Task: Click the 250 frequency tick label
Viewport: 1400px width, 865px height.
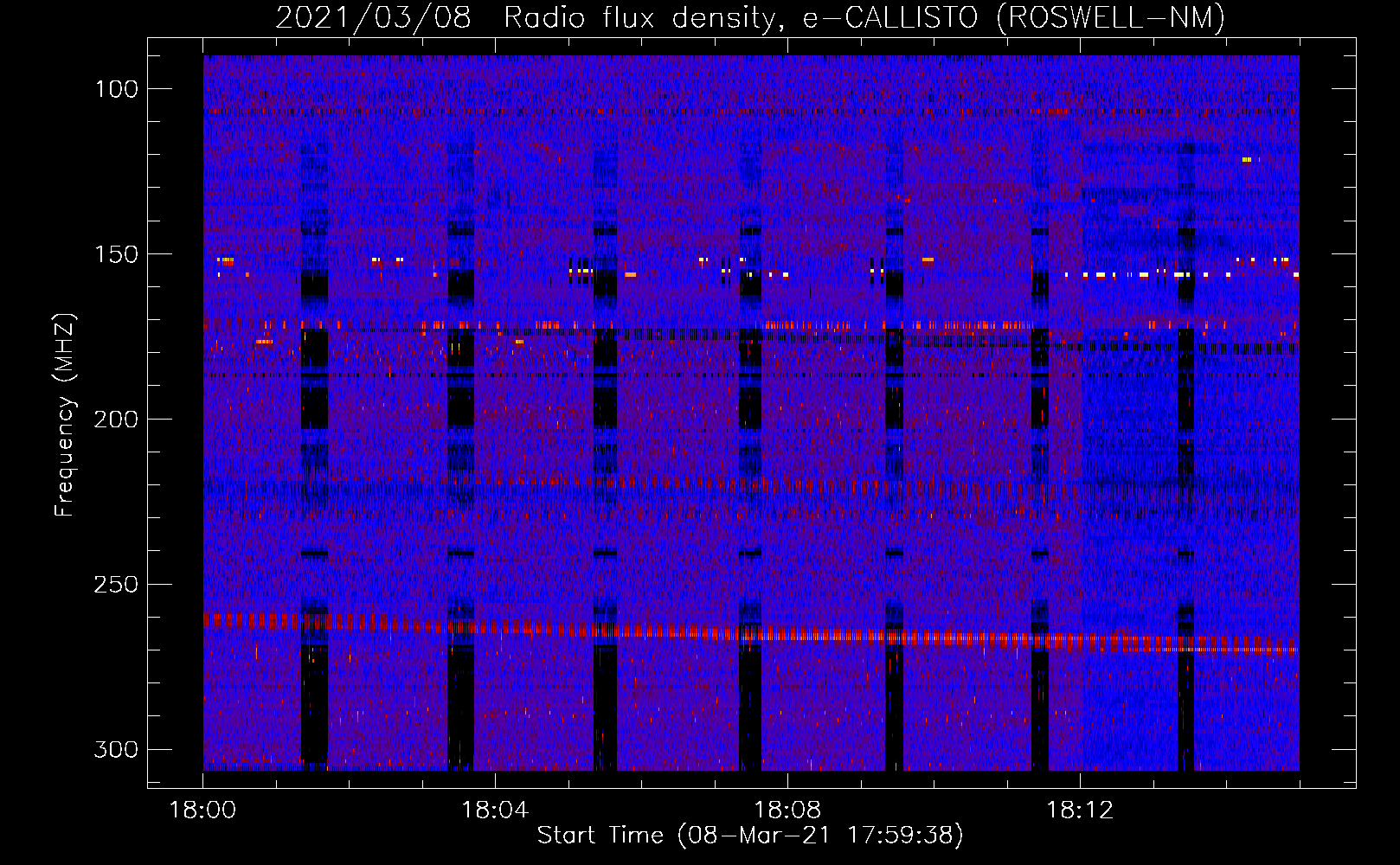Action: 117,585
